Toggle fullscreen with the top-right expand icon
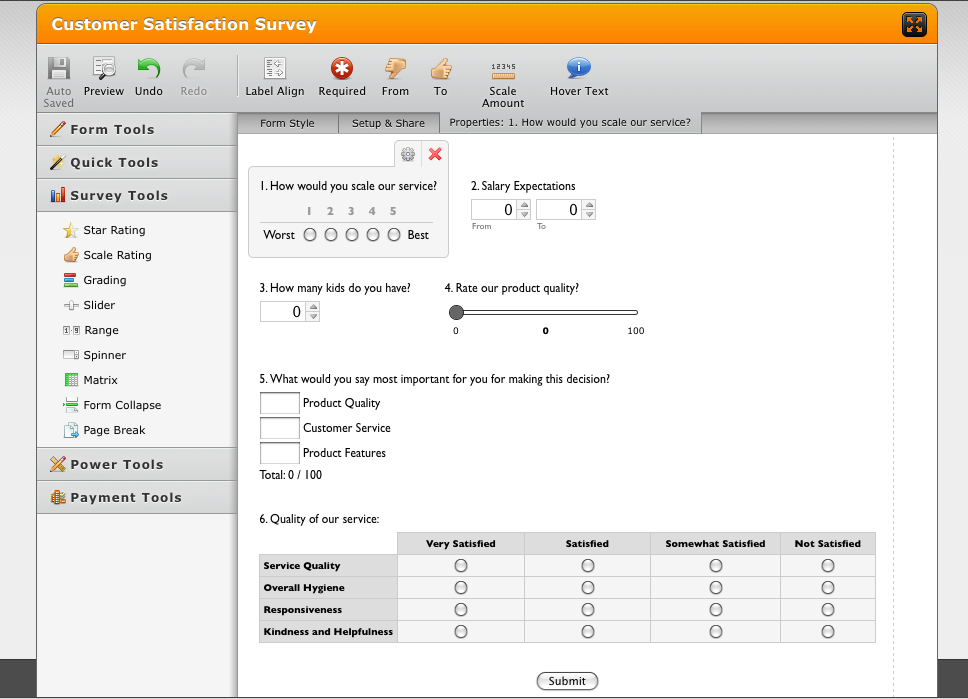This screenshot has width=968, height=699. click(914, 25)
